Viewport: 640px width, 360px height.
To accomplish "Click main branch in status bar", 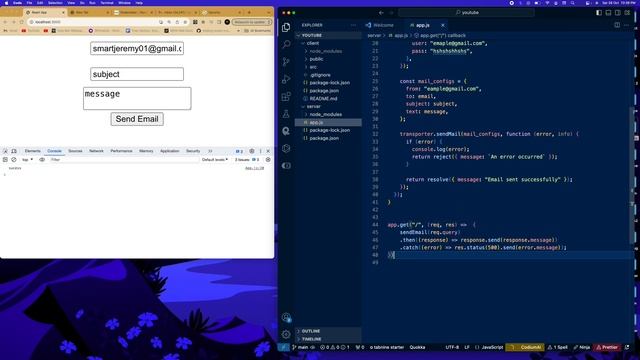I will (300, 347).
